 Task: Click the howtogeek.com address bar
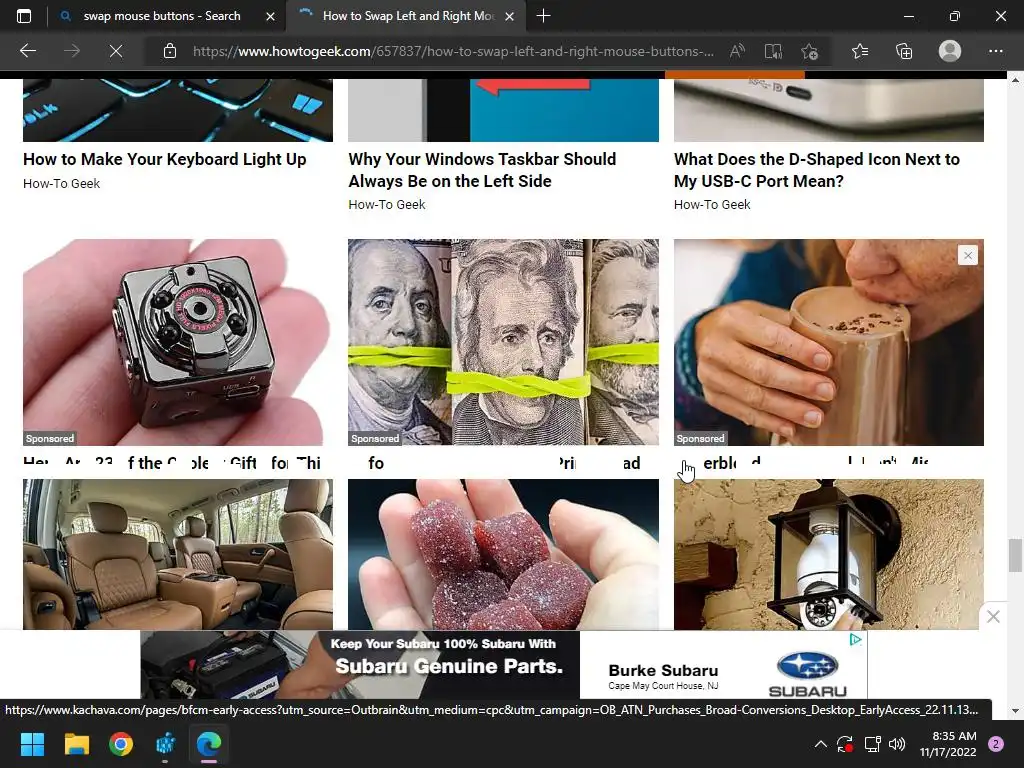pyautogui.click(x=453, y=51)
